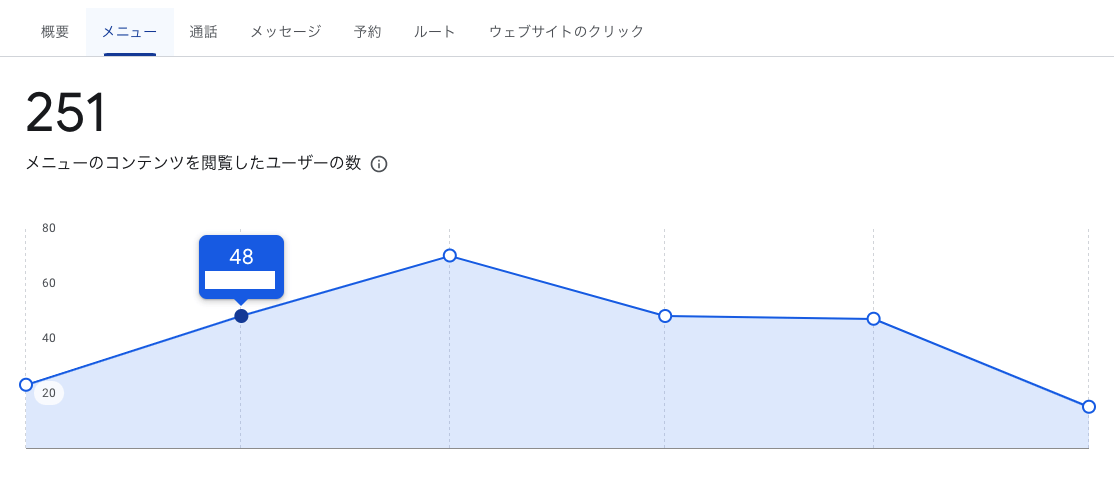This screenshot has width=1114, height=489.
Task: Click the 40 axis label
Action: click(x=48, y=338)
